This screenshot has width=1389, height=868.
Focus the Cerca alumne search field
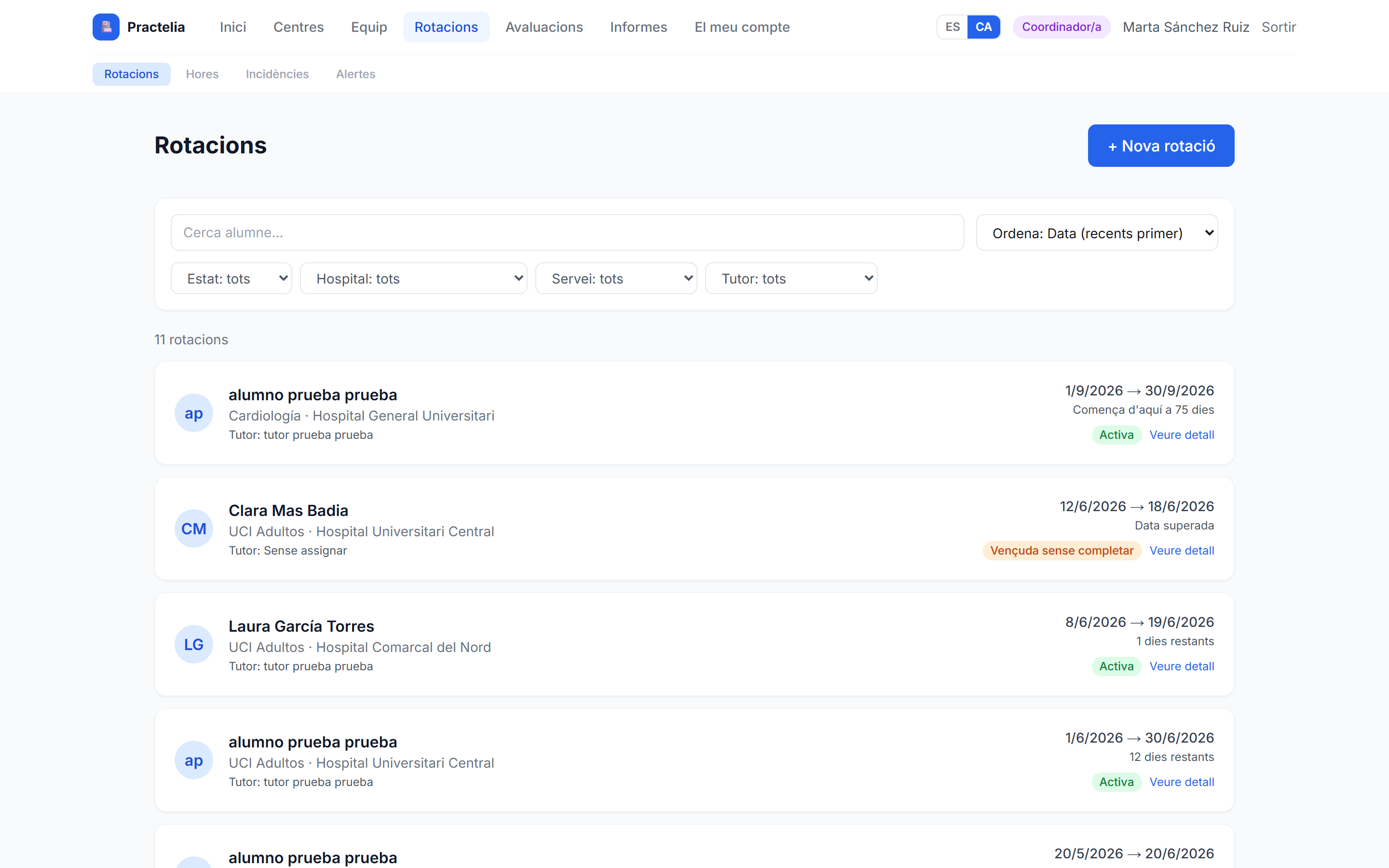pyautogui.click(x=567, y=232)
